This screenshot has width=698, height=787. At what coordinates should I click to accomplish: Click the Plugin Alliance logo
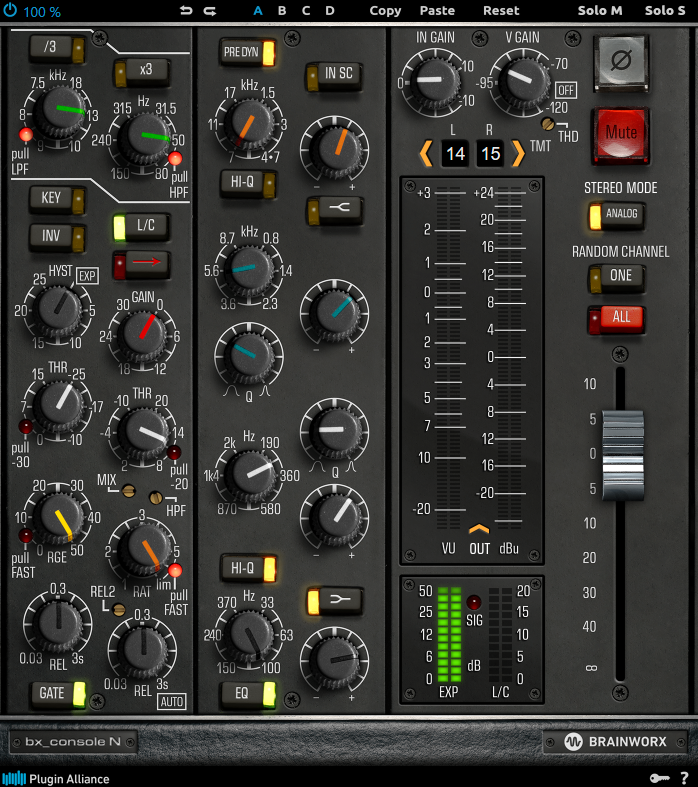click(56, 778)
